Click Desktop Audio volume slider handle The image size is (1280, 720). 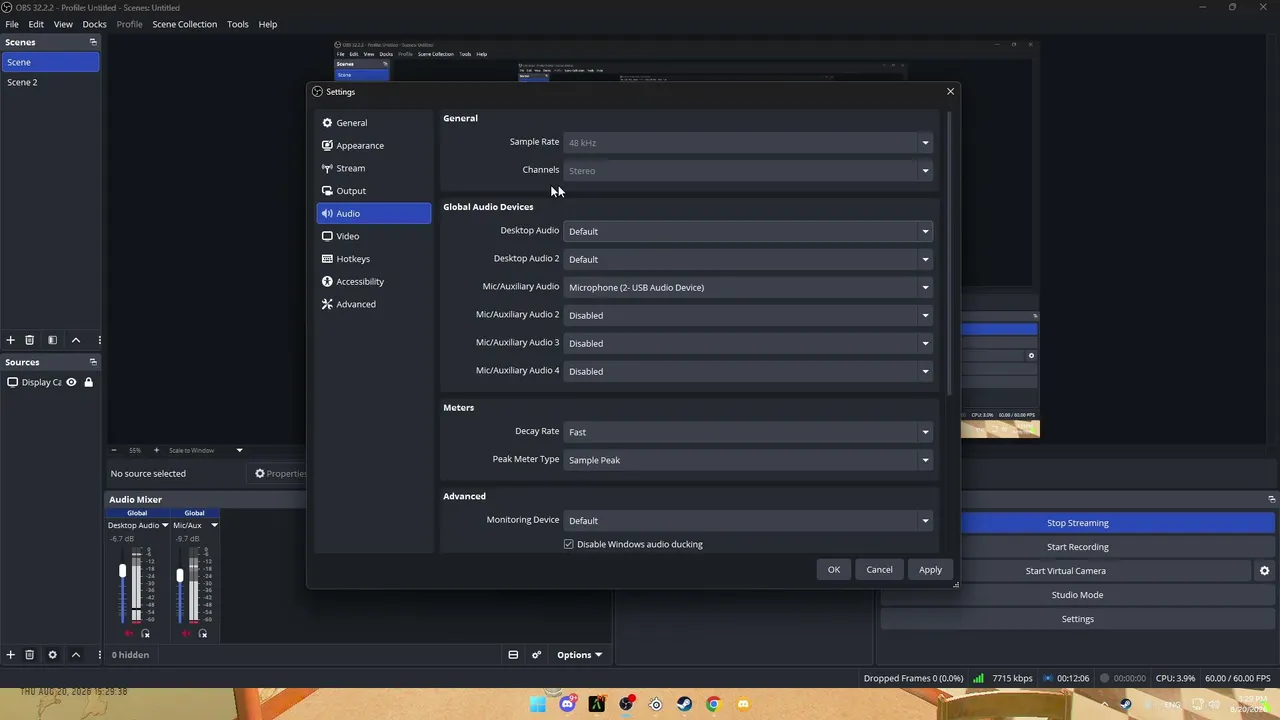pyautogui.click(x=123, y=572)
